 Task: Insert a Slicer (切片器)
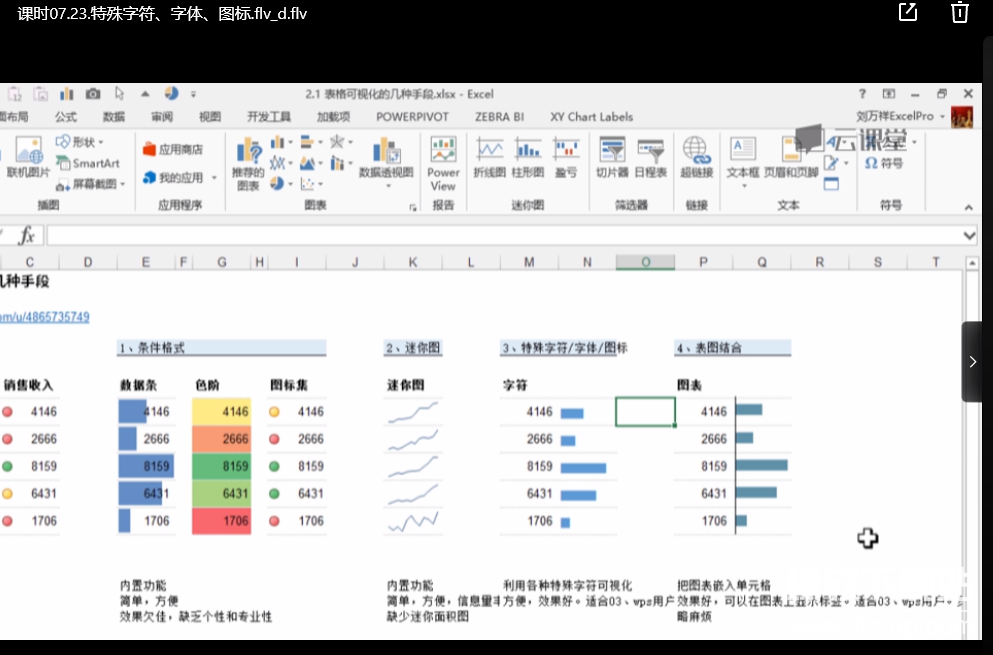(611, 158)
